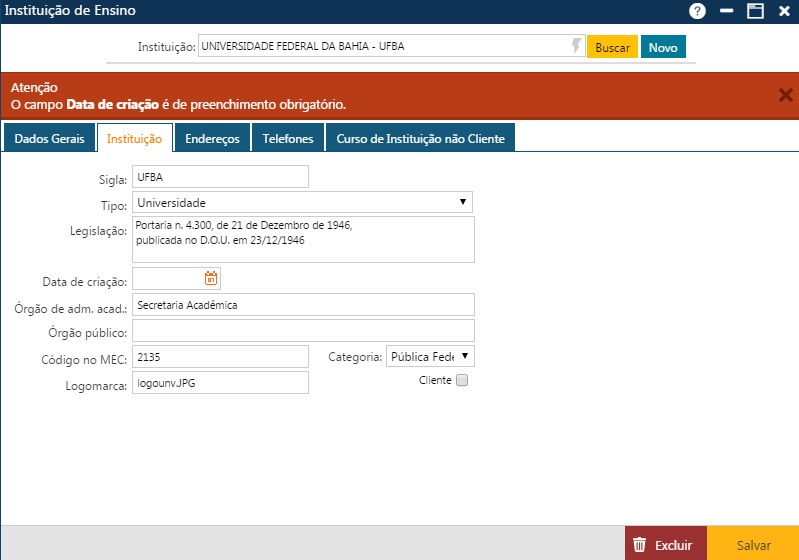
Task: Switch to the Dados Gerais tab
Action: coord(50,139)
